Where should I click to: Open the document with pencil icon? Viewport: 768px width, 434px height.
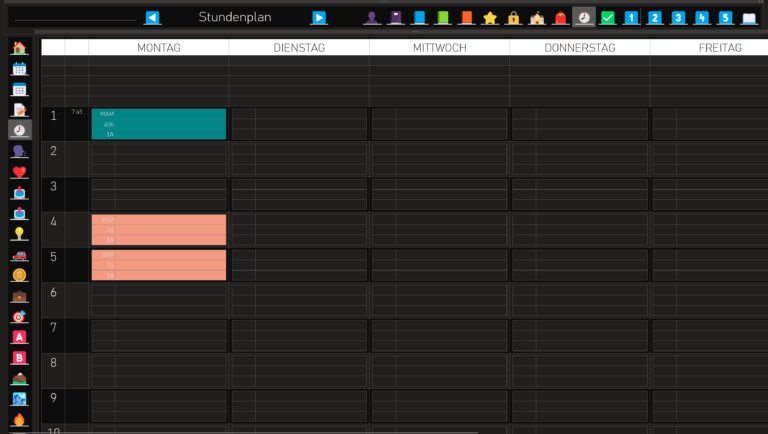[x=19, y=110]
